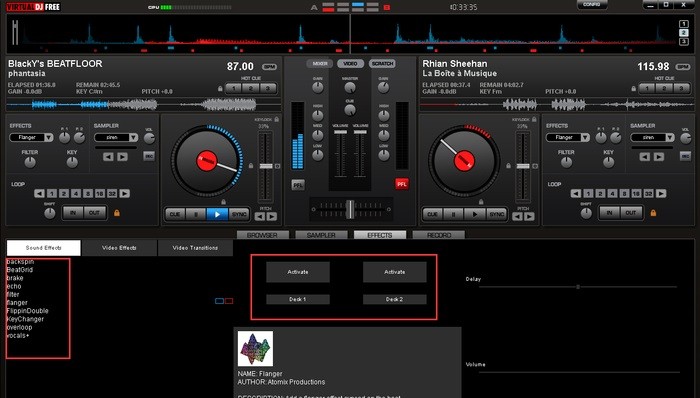Select the overloop effect
The image size is (700, 398).
(x=19, y=327)
